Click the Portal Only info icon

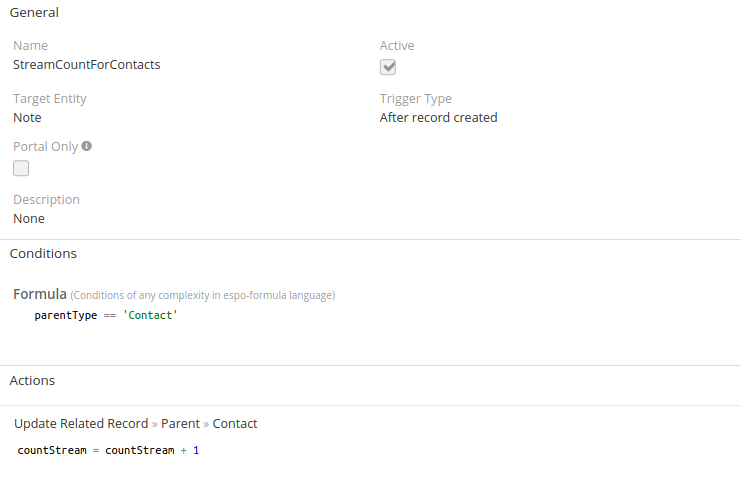click(x=86, y=146)
